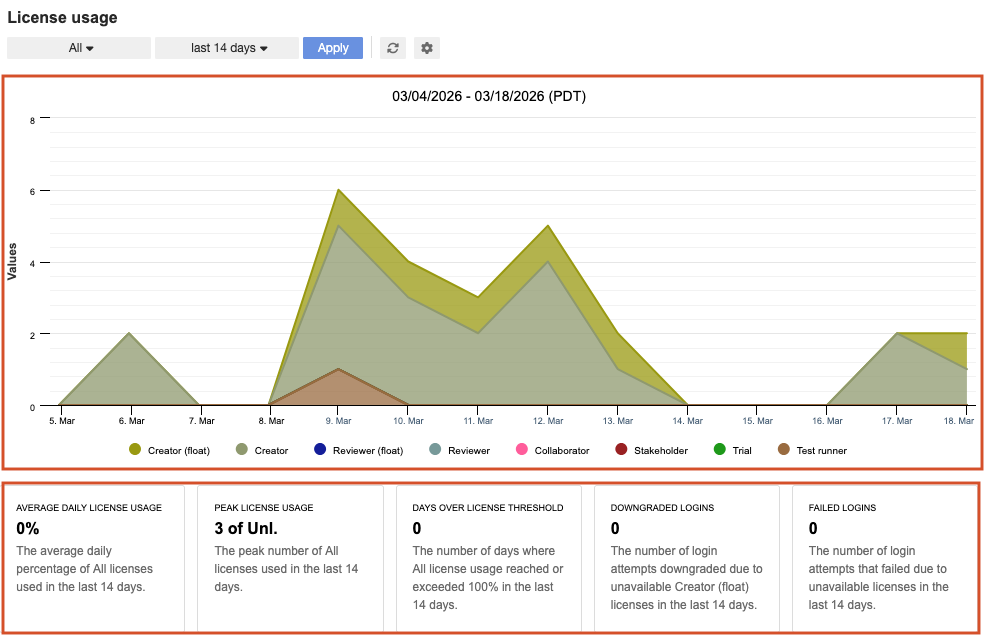Screen dimensions: 985x640
Task: Click the 12. Mar x-axis label
Action: 548,421
